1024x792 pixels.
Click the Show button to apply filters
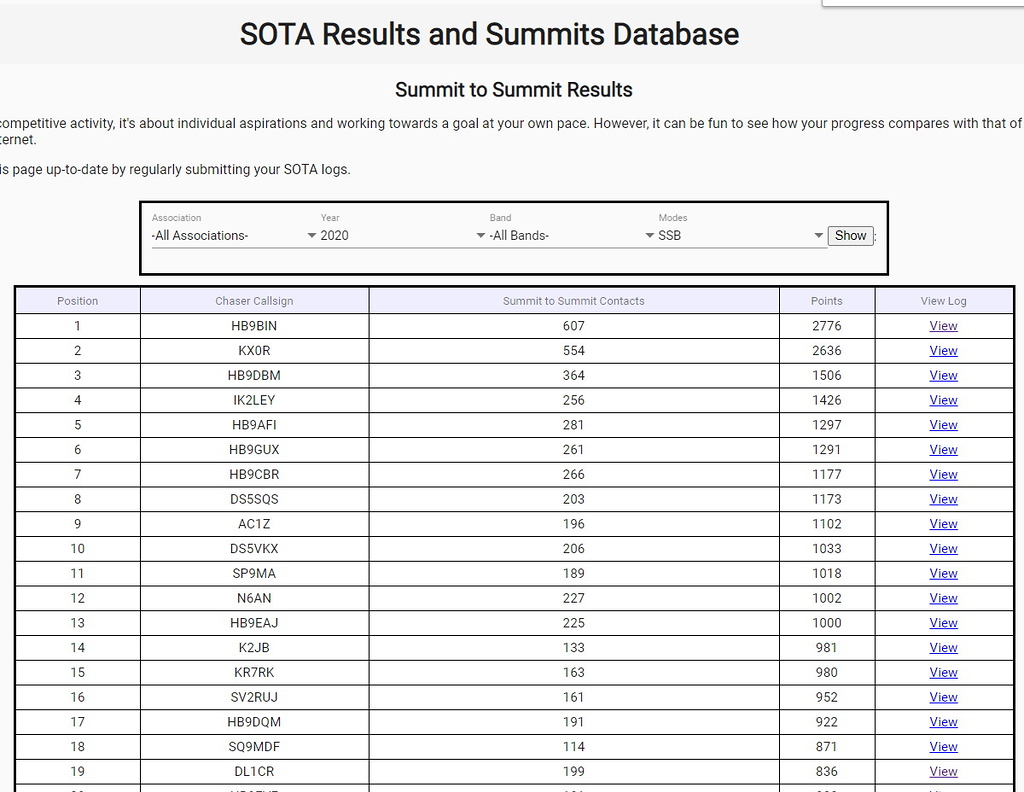pyautogui.click(x=850, y=235)
